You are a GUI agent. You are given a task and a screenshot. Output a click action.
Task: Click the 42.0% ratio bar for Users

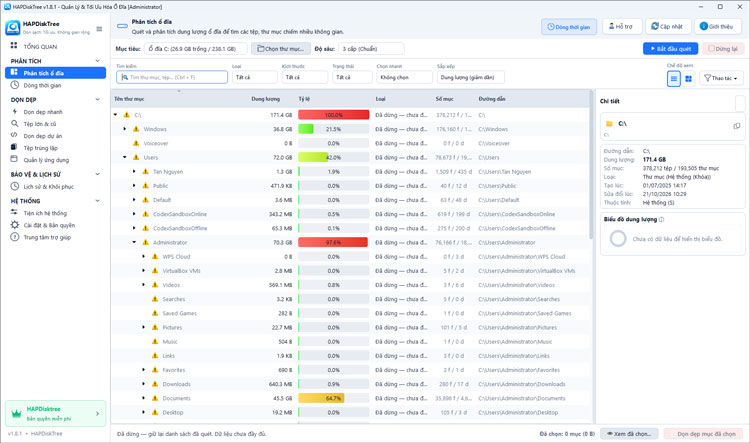point(333,157)
